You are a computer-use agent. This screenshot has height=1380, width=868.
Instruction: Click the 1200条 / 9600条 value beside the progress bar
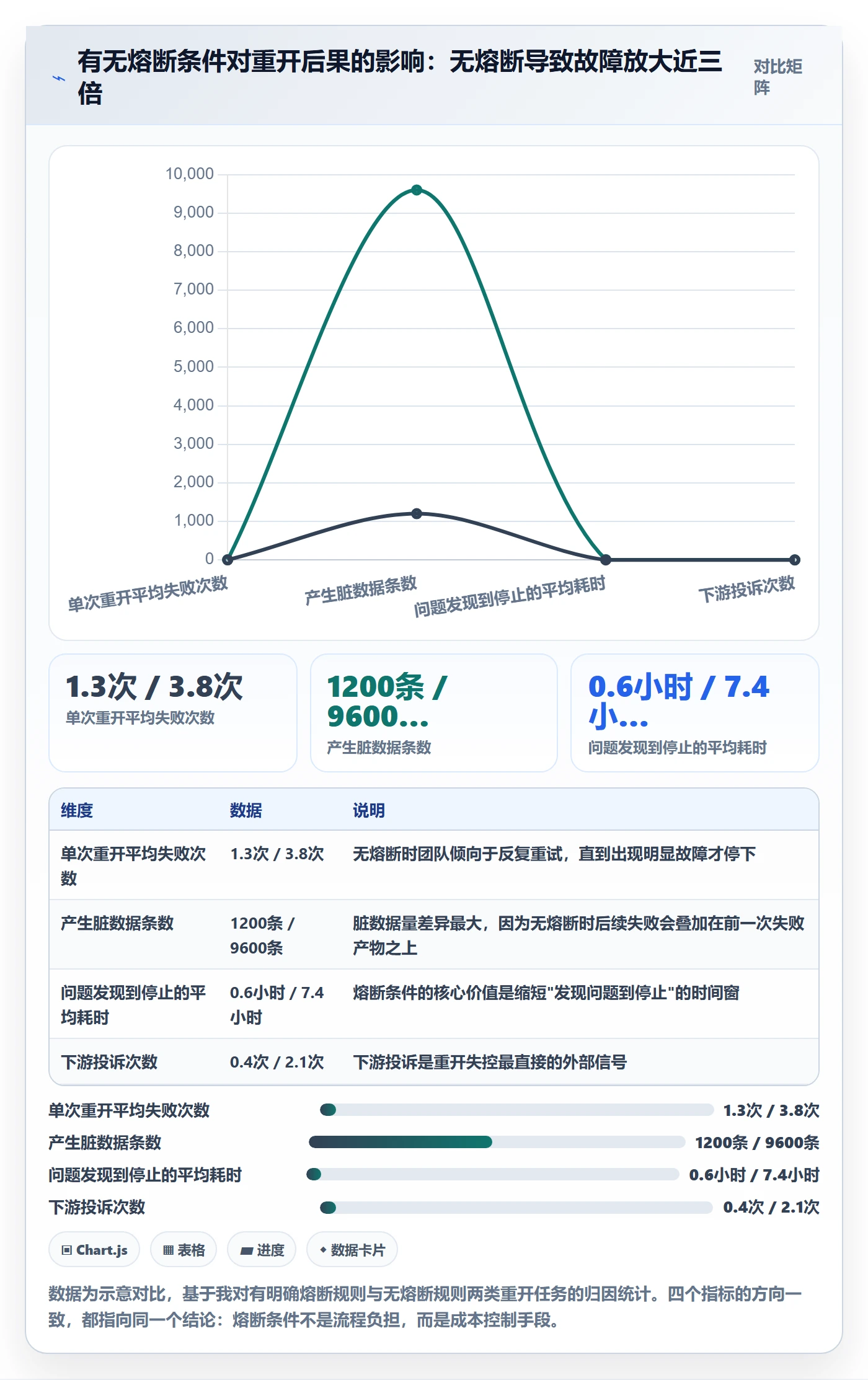tap(757, 1143)
